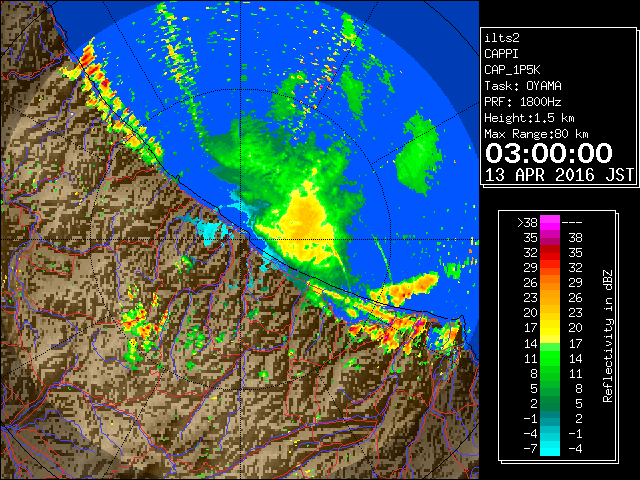Viewport: 640px width, 480px height.
Task: Click the '-7' legend value at bottom left
Action: coord(530,449)
